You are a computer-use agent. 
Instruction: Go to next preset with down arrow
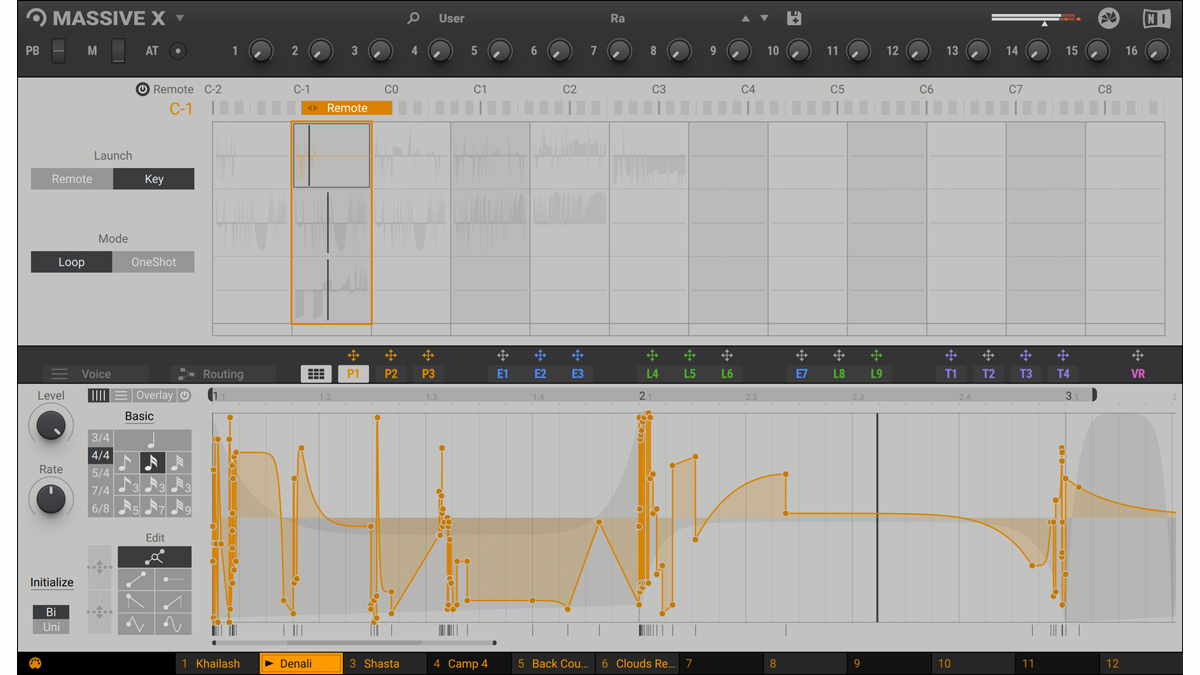765,18
